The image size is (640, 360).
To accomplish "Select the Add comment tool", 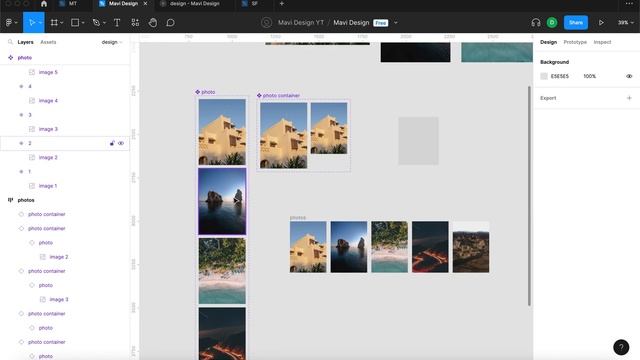I will [x=170, y=23].
